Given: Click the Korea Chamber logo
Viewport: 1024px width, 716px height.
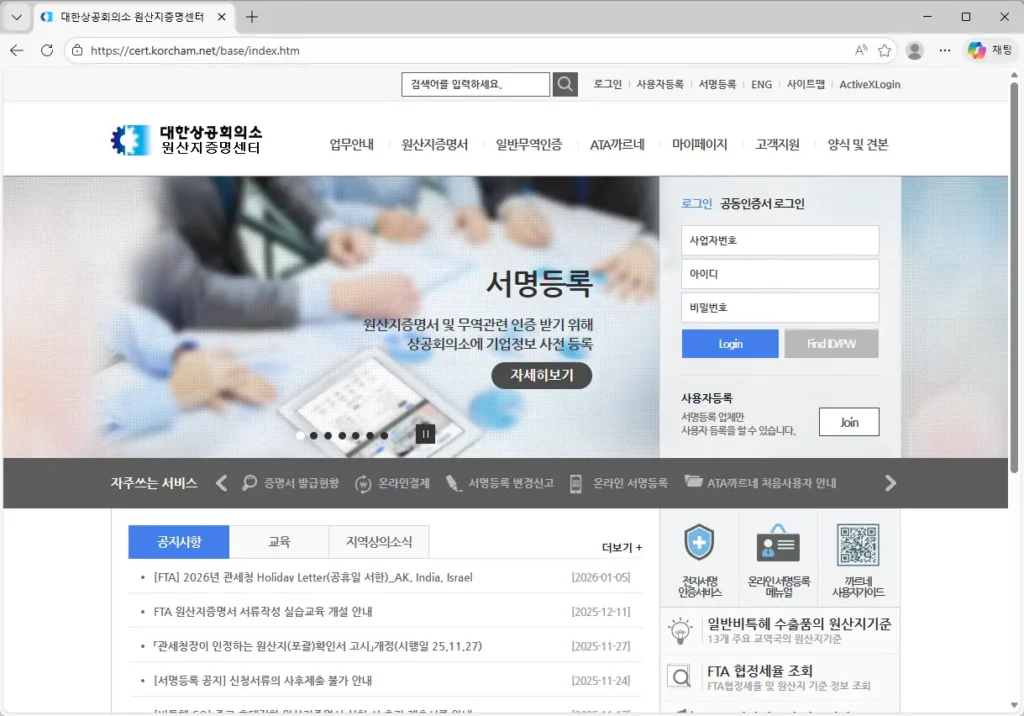Looking at the screenshot, I should coord(187,140).
